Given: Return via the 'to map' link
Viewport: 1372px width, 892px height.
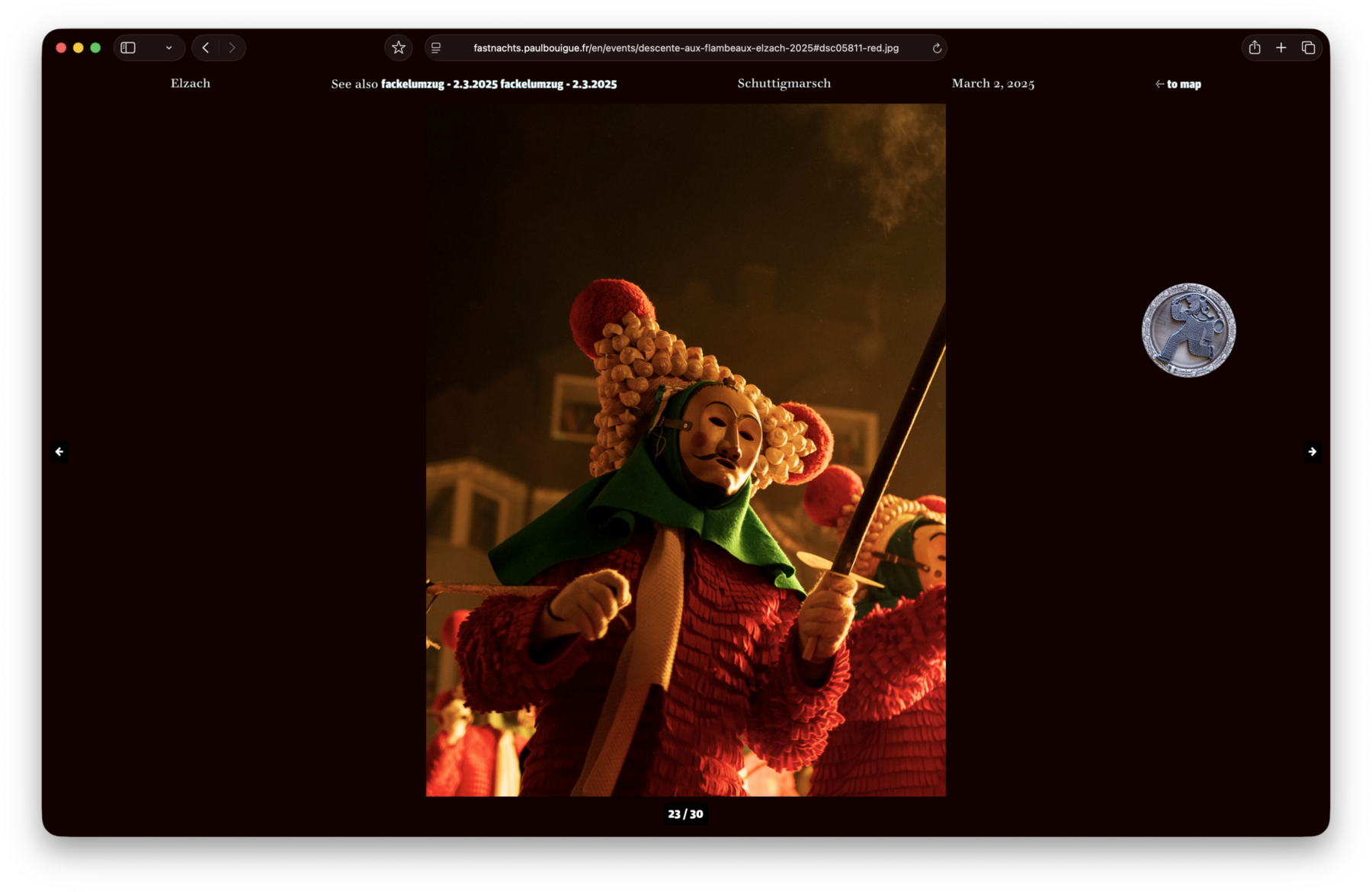Looking at the screenshot, I should click(1178, 85).
